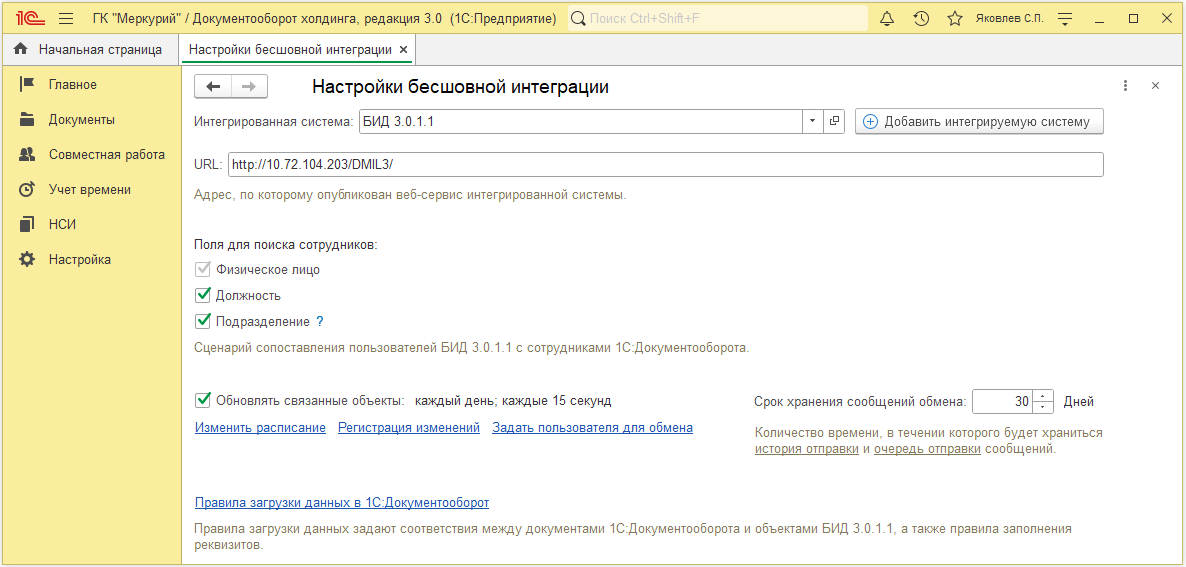
Task: Open favorites star icon
Action: pos(955,19)
